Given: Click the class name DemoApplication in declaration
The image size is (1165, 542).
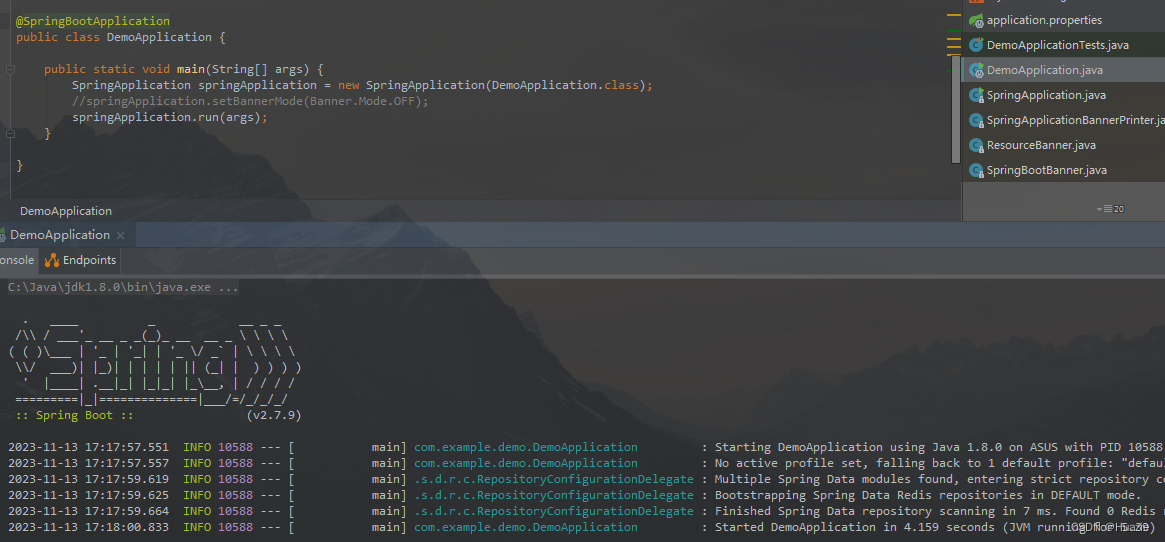Looking at the screenshot, I should (x=159, y=37).
